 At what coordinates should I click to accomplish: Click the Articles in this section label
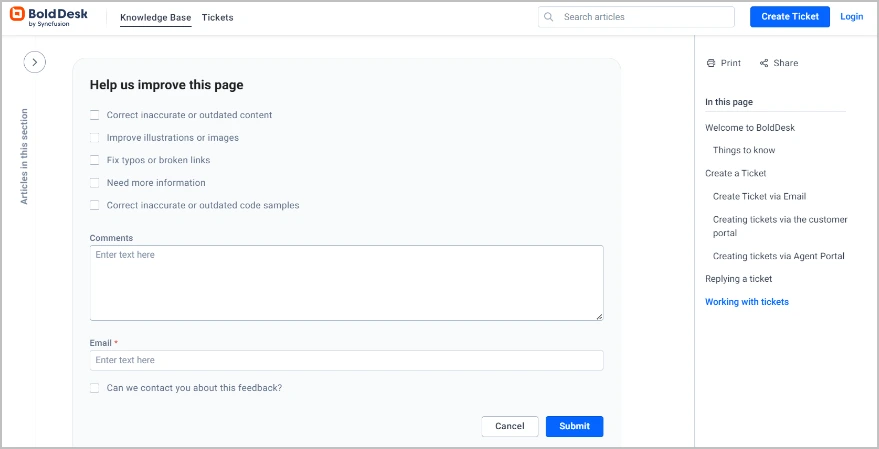point(24,156)
